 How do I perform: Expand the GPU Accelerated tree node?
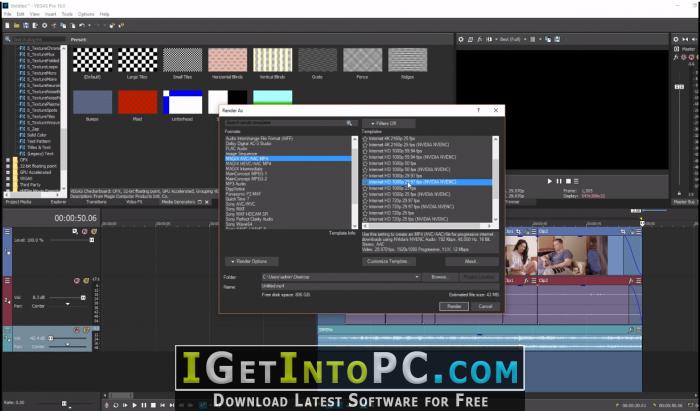coord(8,172)
